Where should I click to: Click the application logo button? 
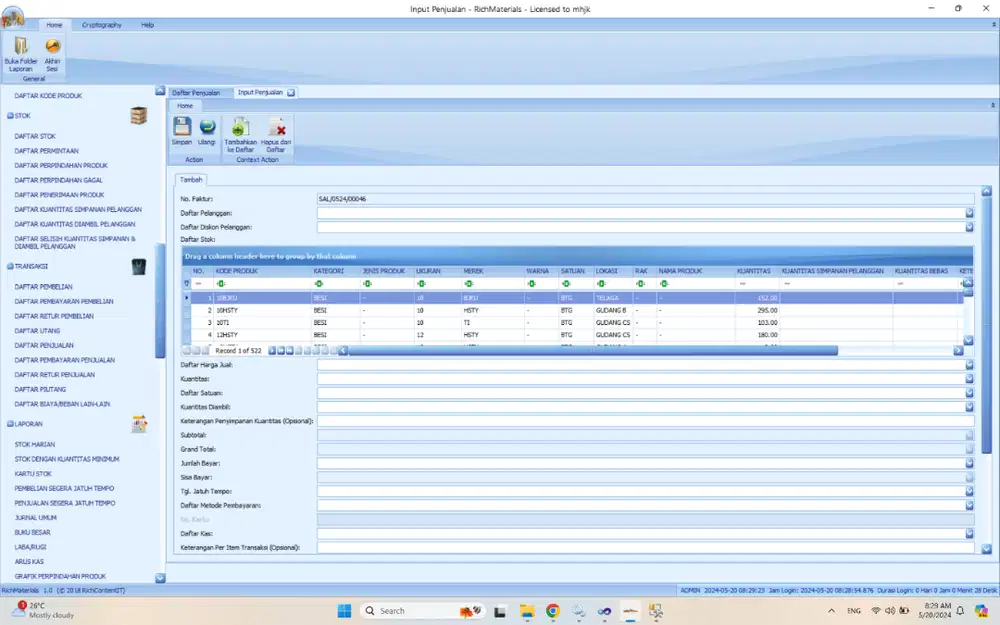[x=13, y=17]
